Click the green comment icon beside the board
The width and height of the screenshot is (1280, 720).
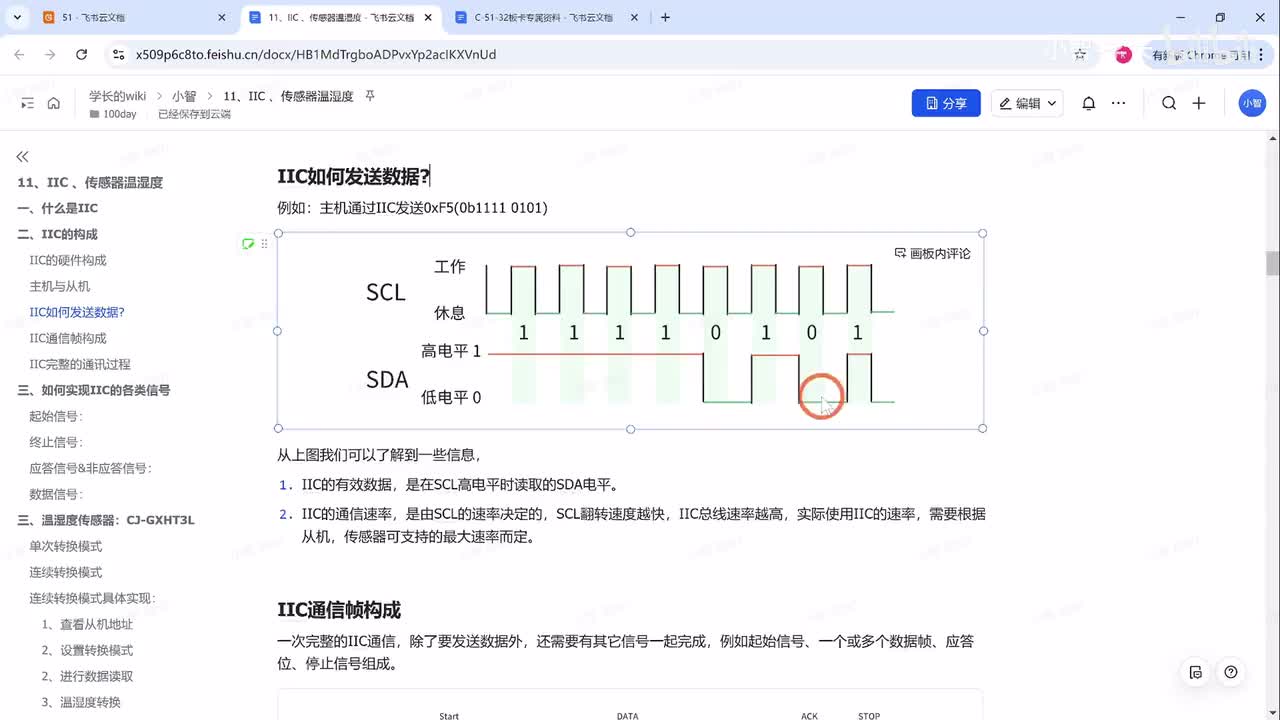coord(248,243)
